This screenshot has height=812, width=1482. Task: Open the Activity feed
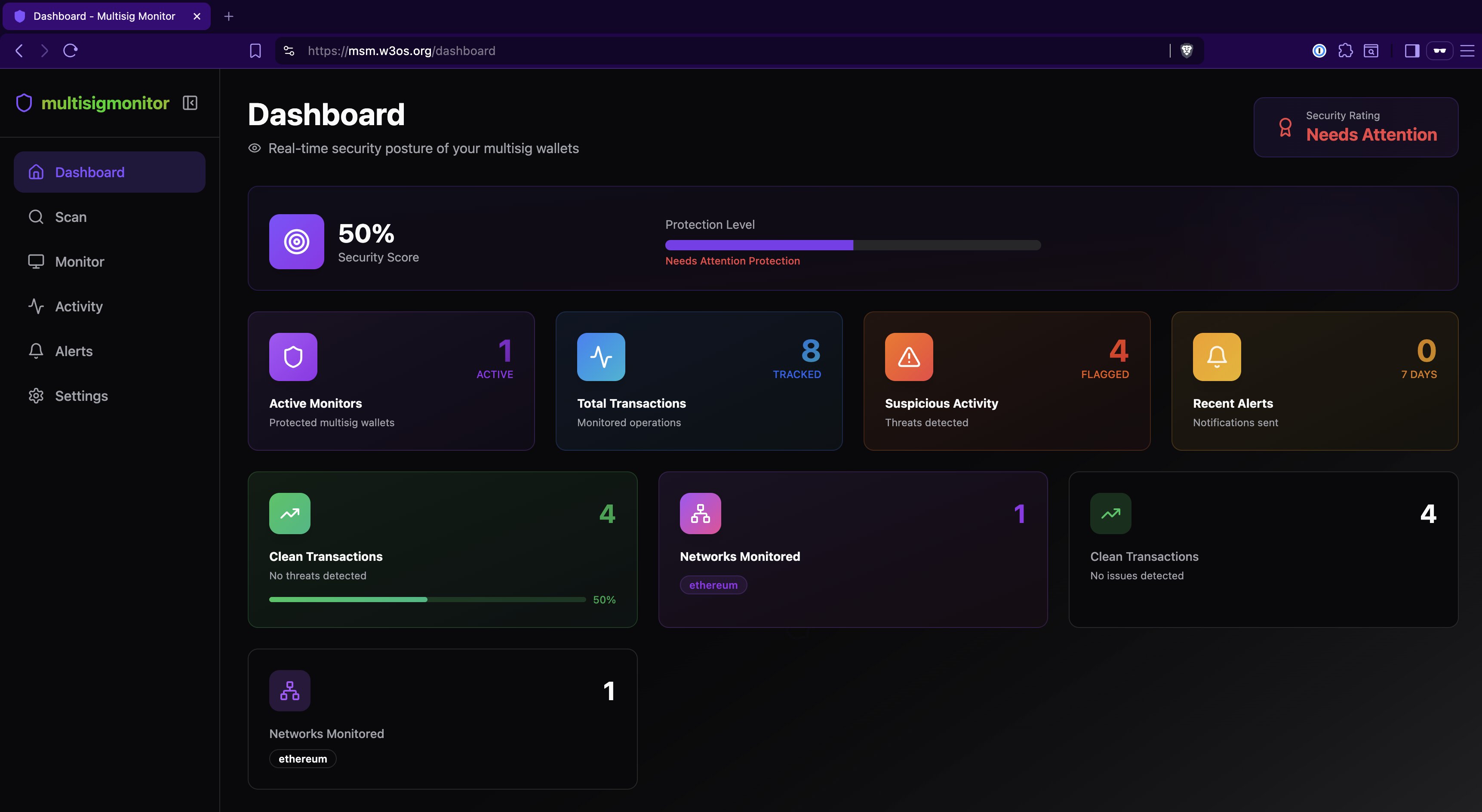78,306
